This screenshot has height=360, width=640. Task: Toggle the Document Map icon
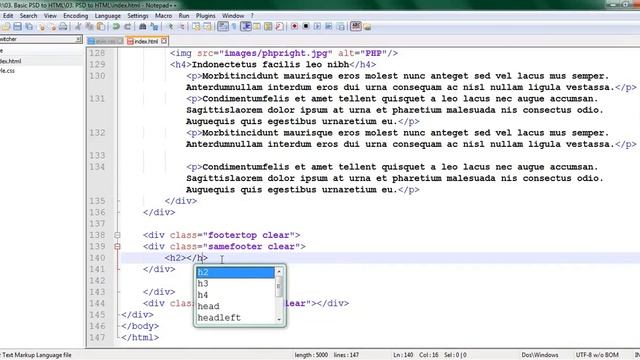point(268,27)
